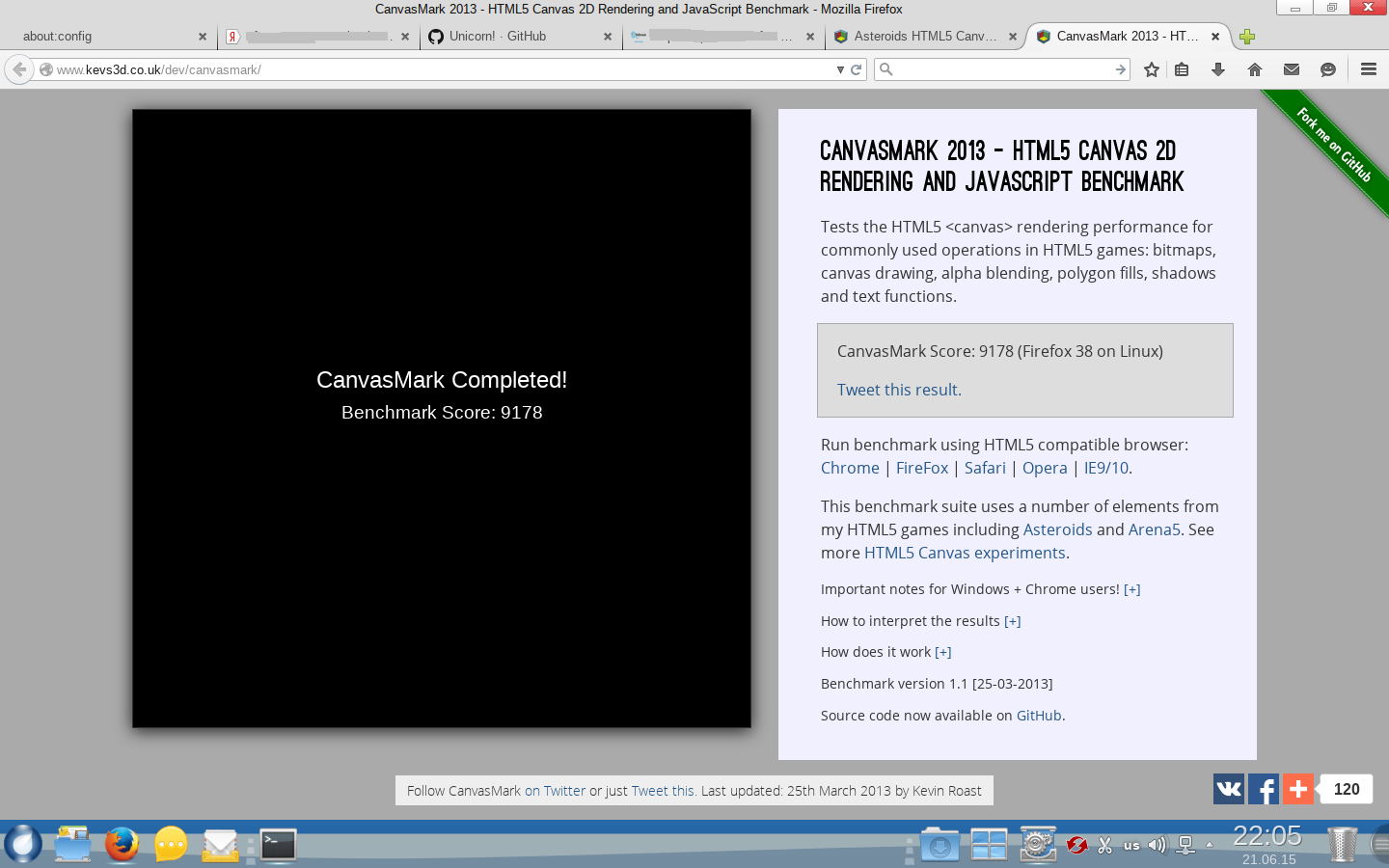Expand the Windows + Chrome users notes
The image size is (1389, 868).
(x=1132, y=589)
